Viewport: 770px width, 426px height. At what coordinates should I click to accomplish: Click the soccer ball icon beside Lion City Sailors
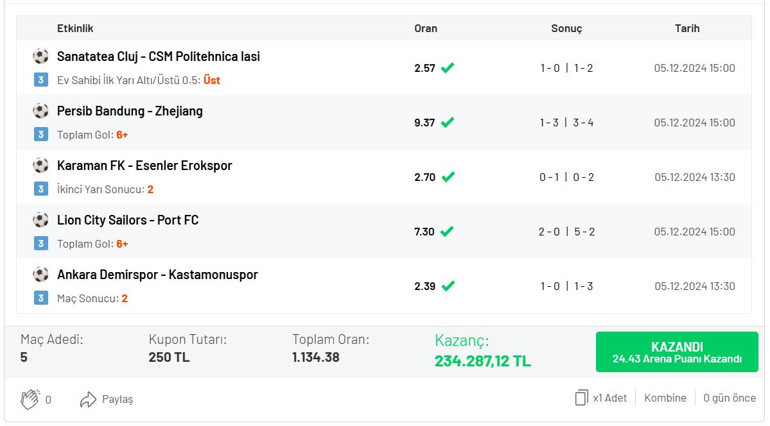click(x=41, y=220)
